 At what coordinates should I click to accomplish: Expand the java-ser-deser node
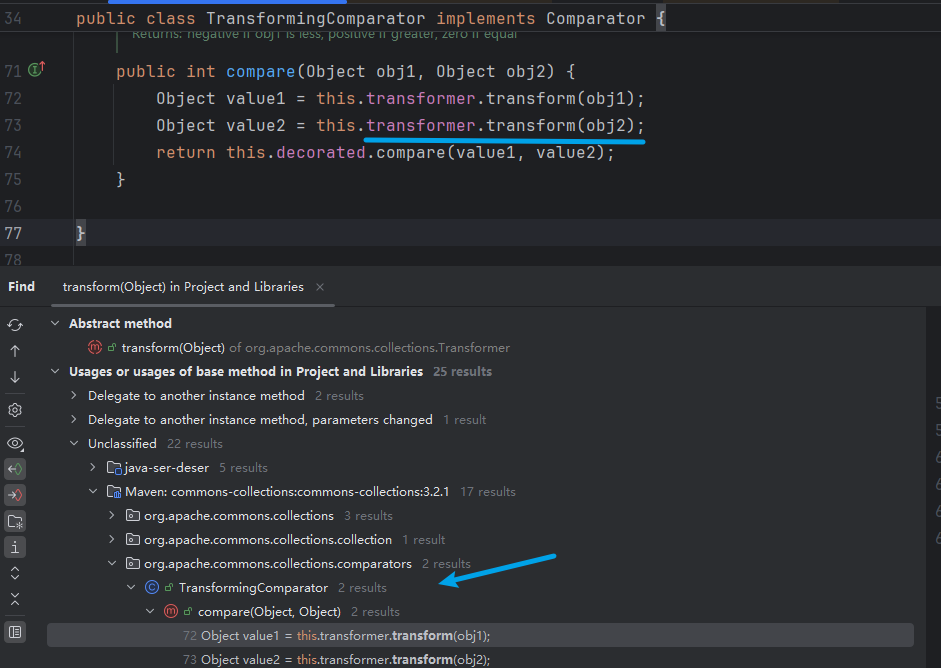click(x=93, y=468)
